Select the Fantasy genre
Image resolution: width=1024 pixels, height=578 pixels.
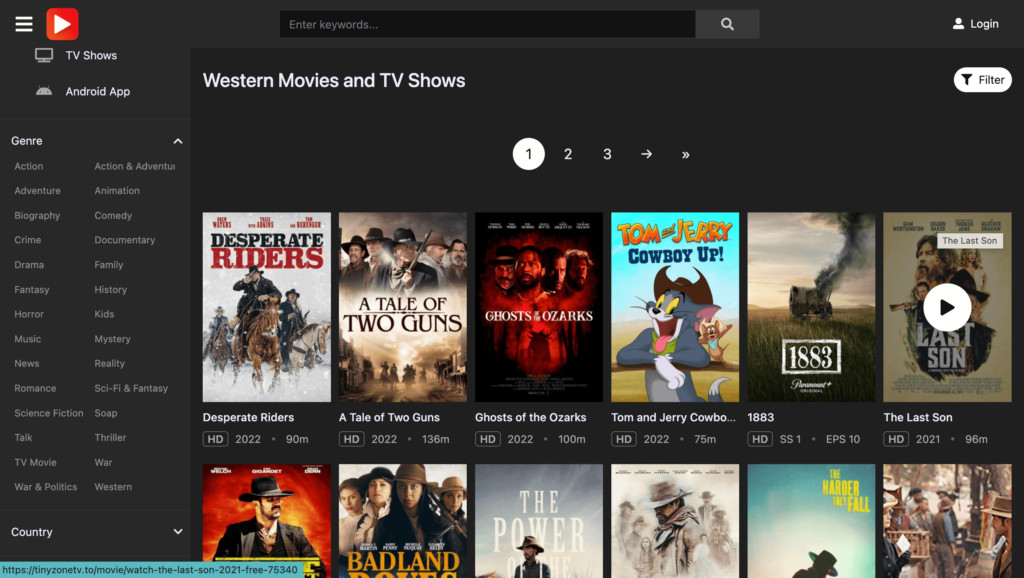point(31,289)
